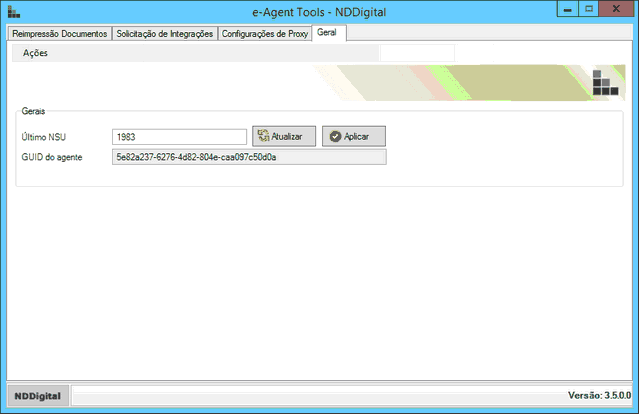Open the Ações menu
This screenshot has width=639, height=414.
click(x=35, y=53)
